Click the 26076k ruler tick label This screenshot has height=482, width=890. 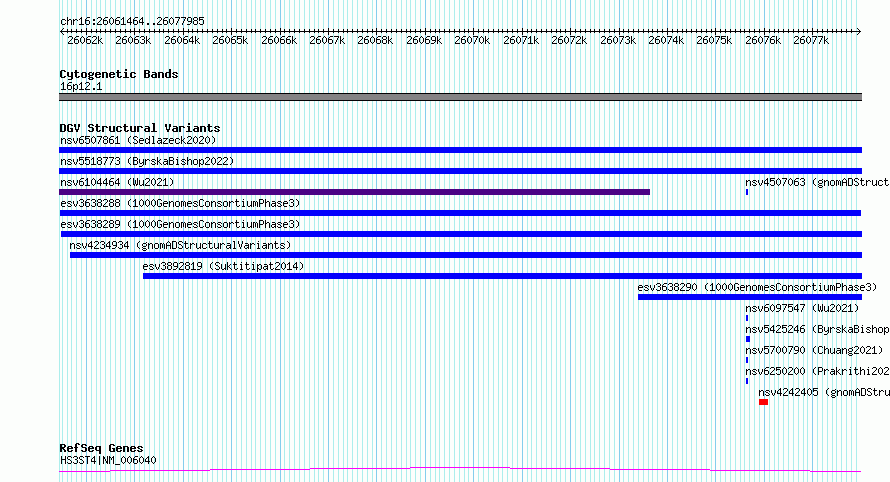coord(763,40)
